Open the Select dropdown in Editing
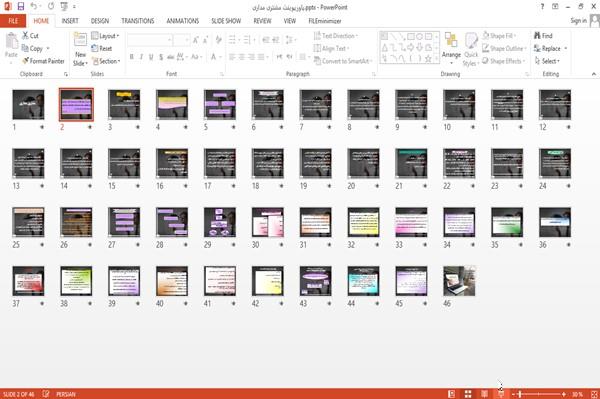 pos(547,61)
